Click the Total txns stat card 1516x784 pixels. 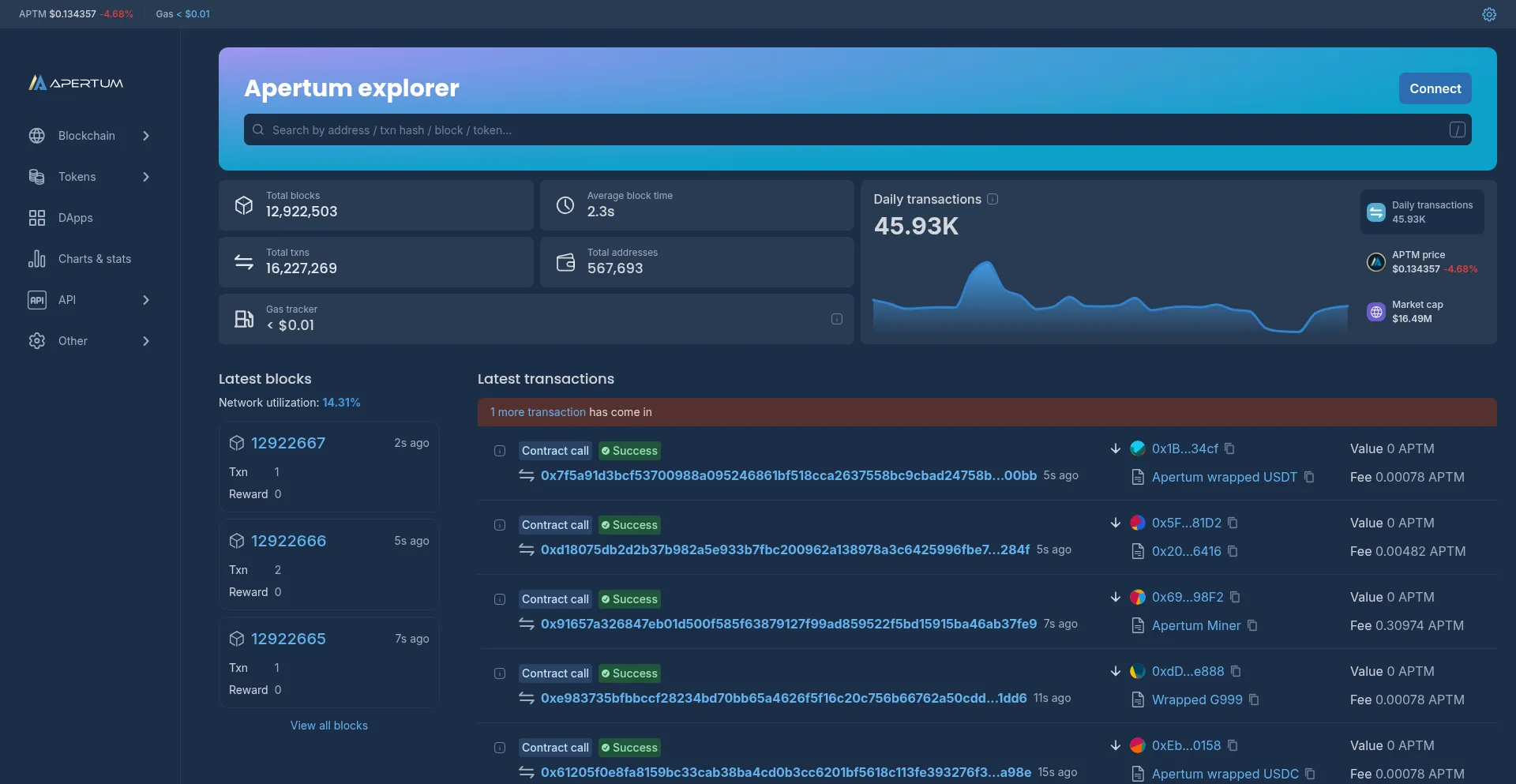[376, 262]
